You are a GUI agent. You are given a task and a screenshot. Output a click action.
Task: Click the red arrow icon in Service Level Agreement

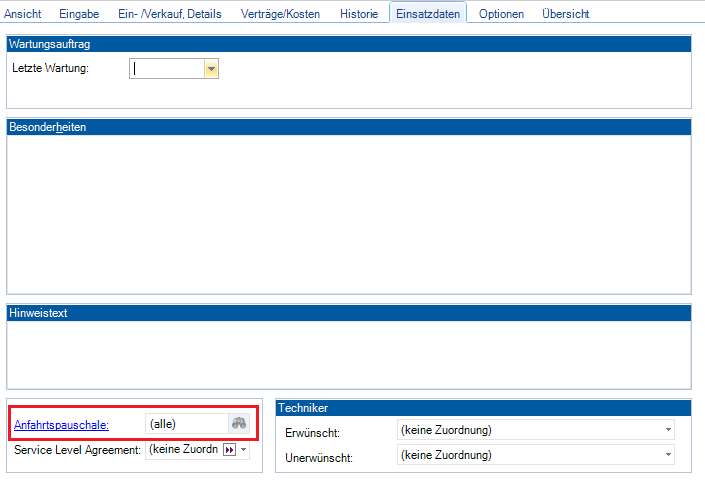click(228, 451)
